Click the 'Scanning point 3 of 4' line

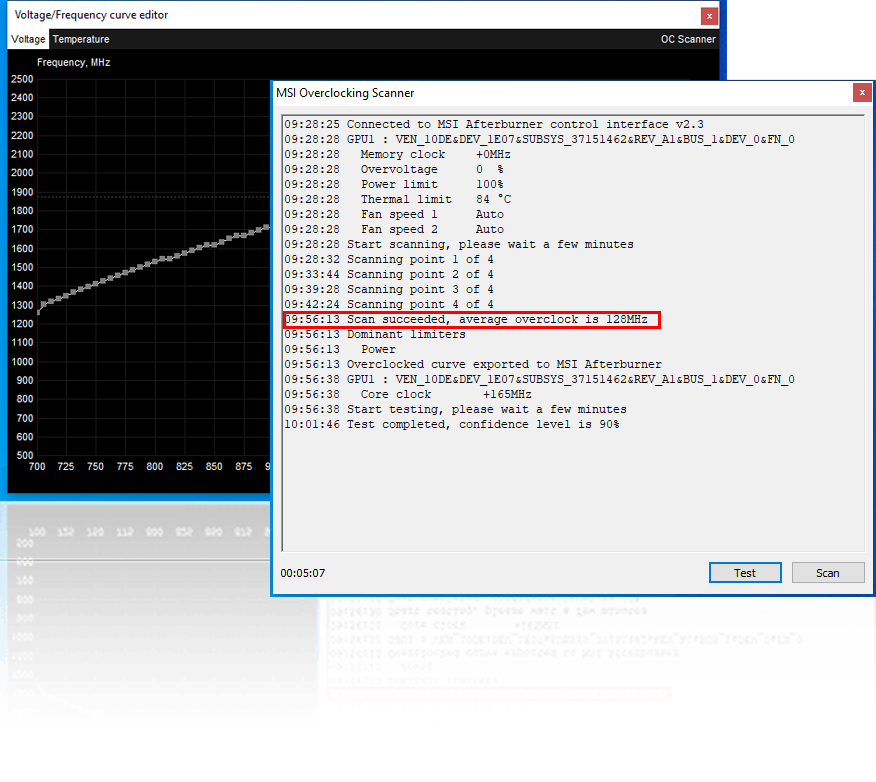point(389,289)
